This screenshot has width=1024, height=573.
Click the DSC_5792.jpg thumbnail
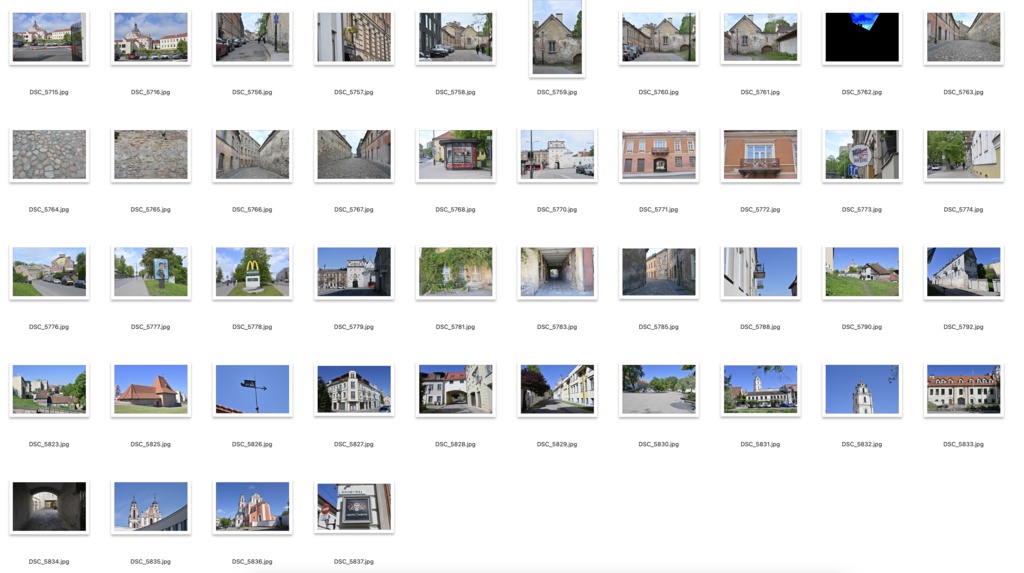click(963, 272)
